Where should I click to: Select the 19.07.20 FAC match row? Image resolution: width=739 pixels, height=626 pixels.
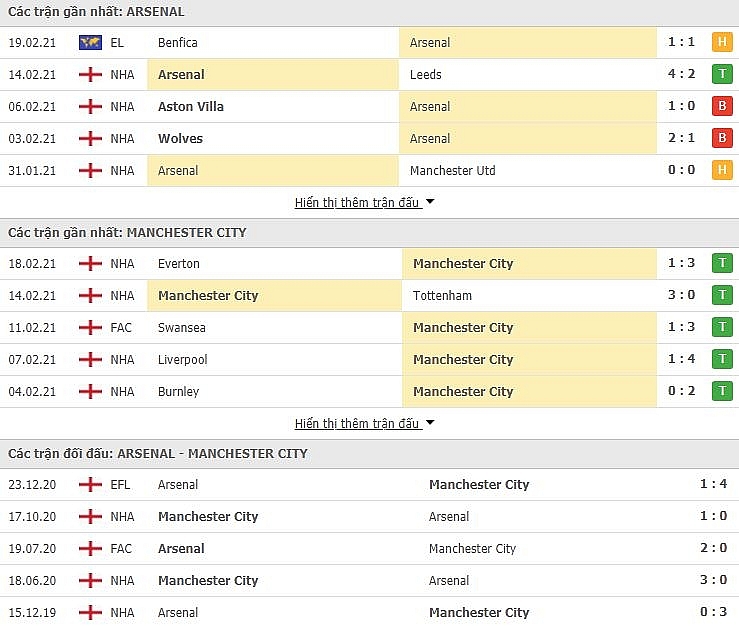pos(369,549)
